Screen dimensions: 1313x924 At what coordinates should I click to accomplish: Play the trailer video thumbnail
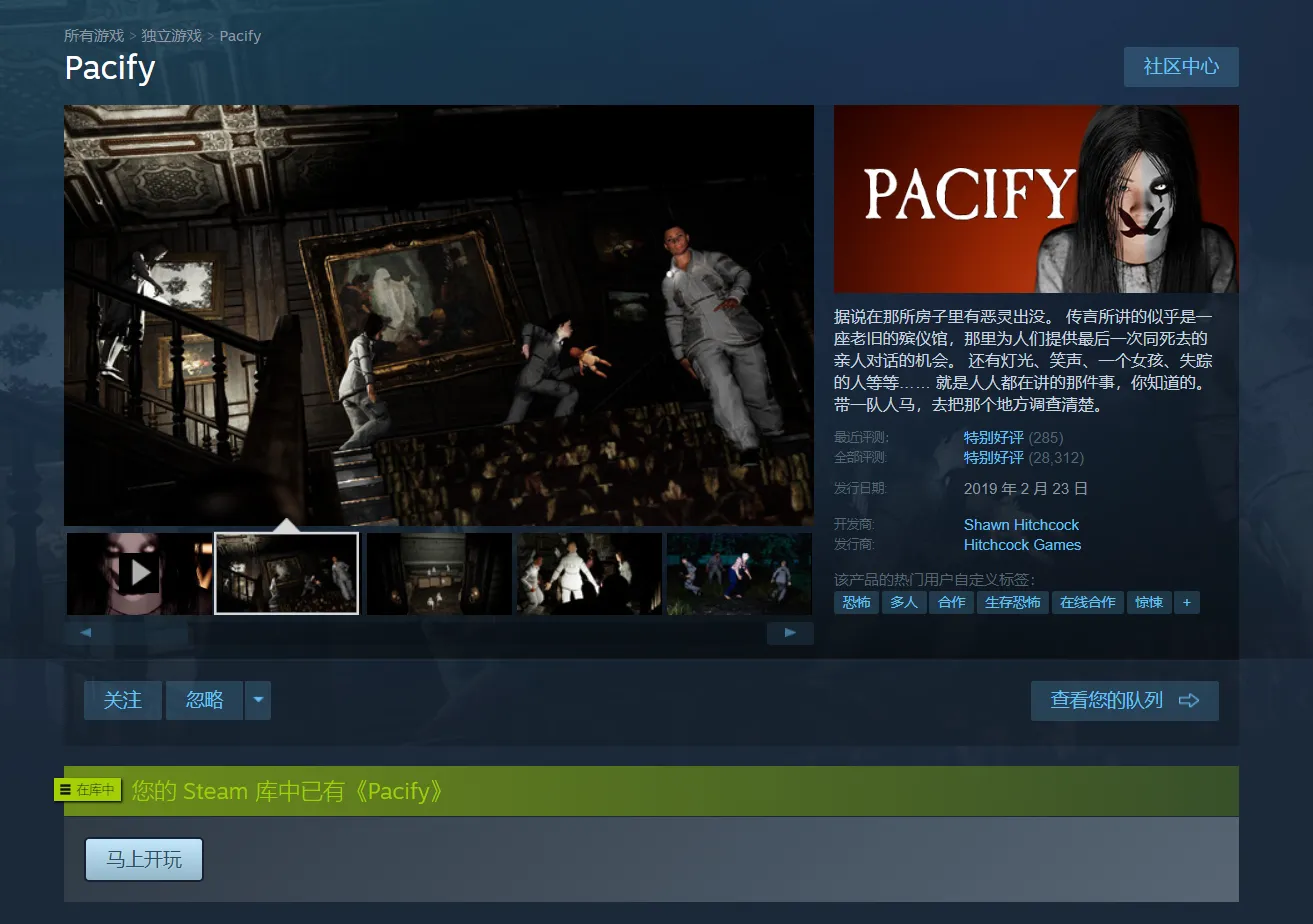click(x=139, y=574)
